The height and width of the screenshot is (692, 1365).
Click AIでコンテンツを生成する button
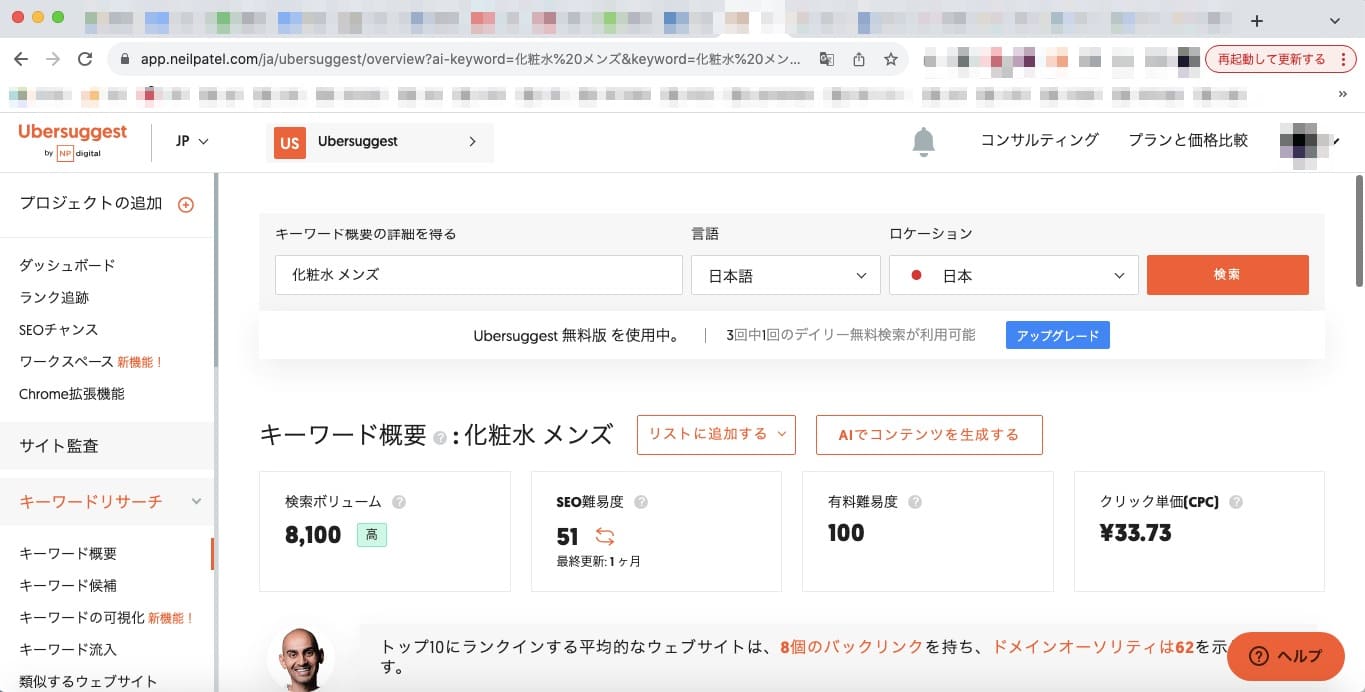[x=929, y=435]
